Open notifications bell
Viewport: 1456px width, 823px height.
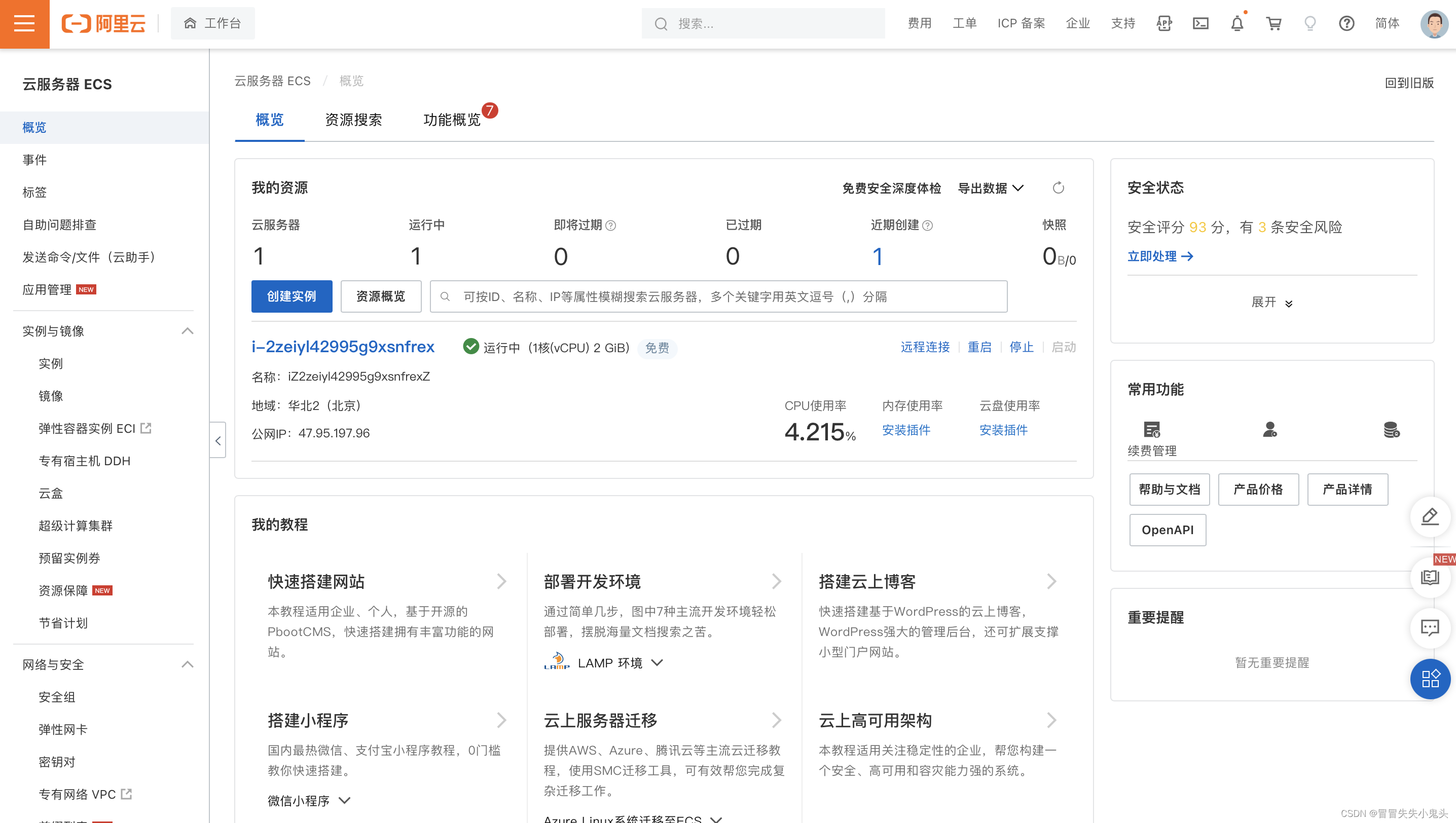pyautogui.click(x=1237, y=24)
